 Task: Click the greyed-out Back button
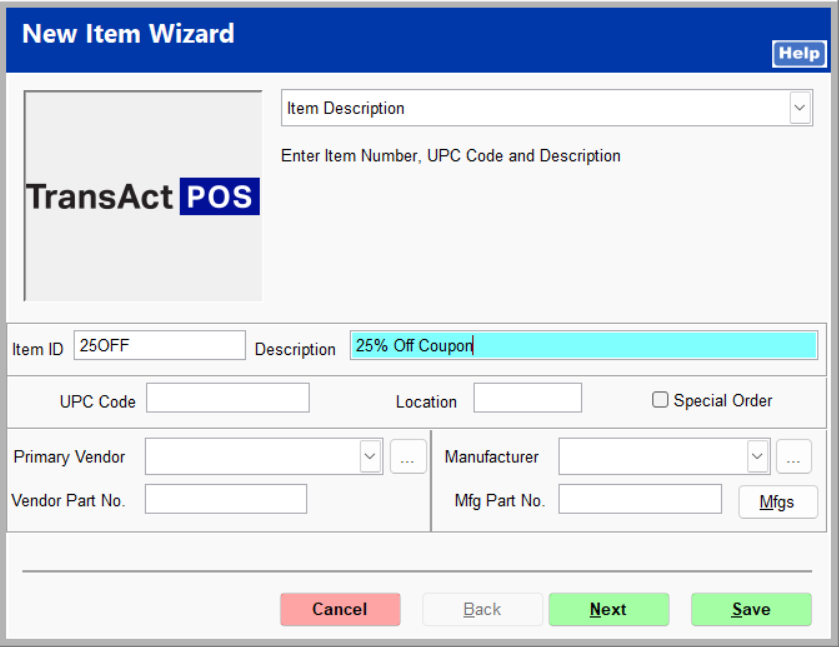tap(482, 609)
